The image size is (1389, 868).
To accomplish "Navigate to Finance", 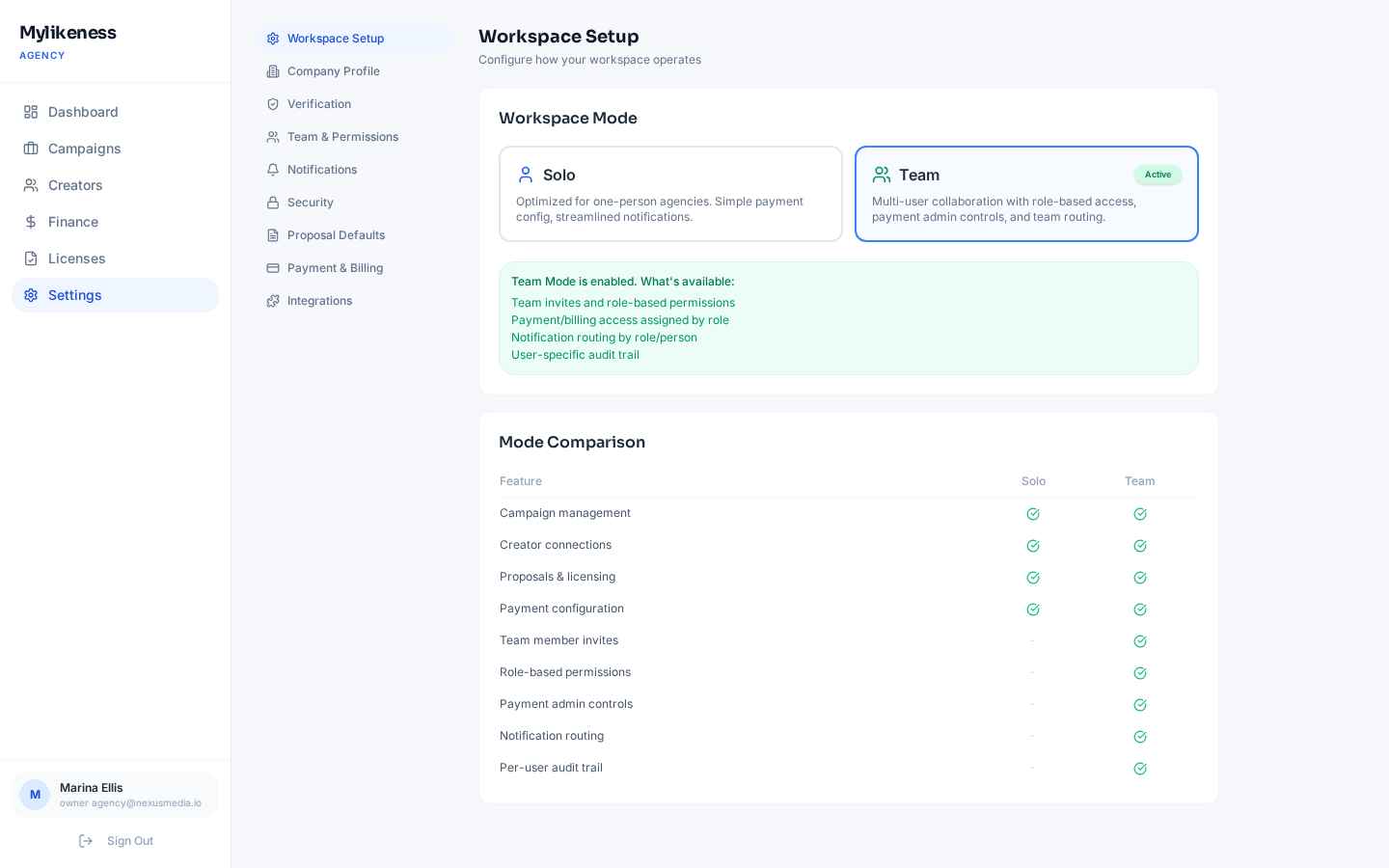I will click(x=115, y=222).
